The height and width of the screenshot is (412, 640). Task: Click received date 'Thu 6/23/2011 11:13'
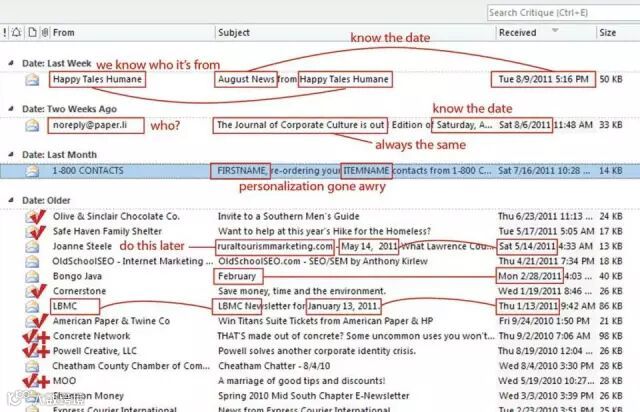tap(546, 216)
